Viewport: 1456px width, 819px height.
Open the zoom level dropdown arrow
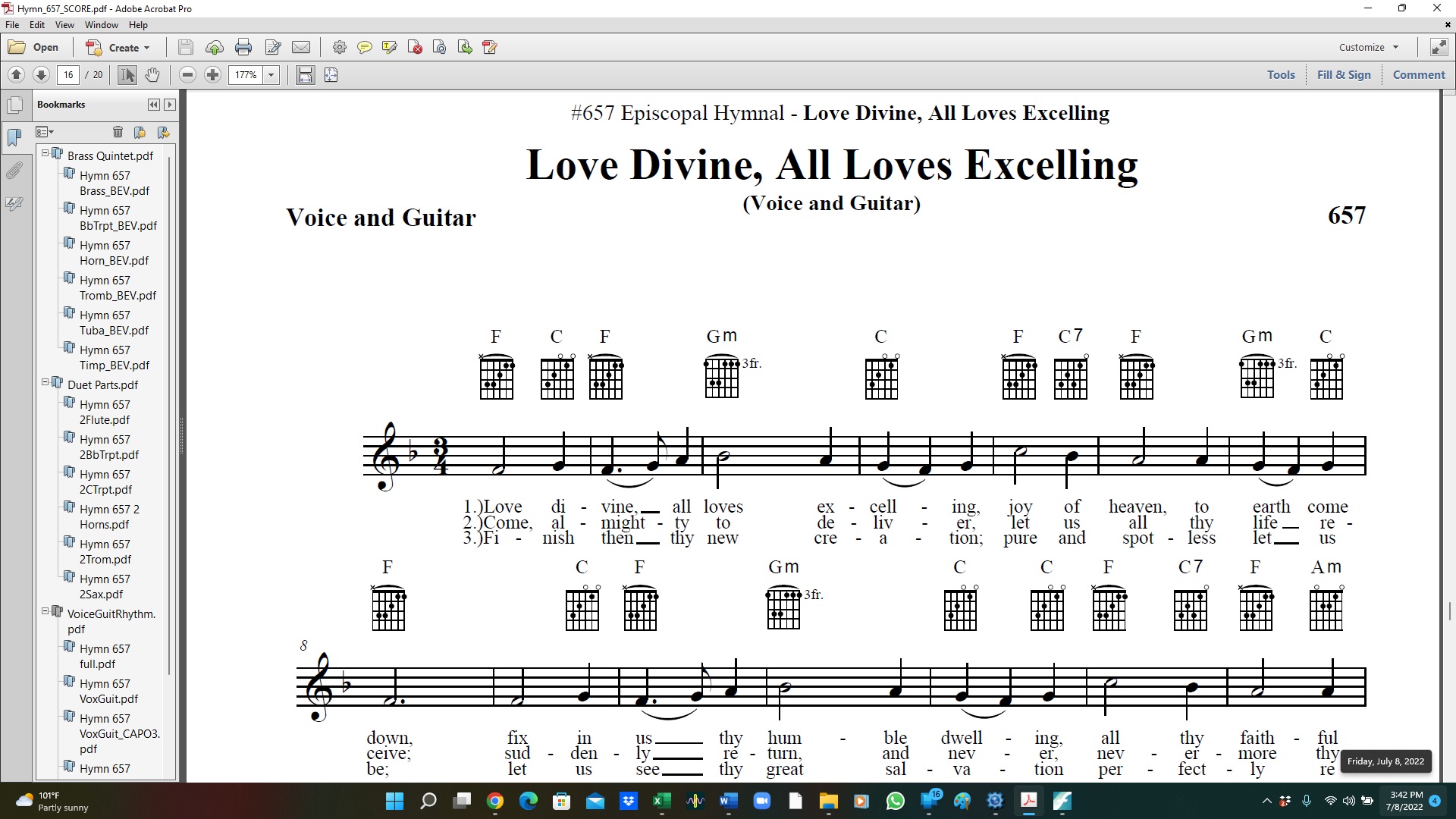(271, 74)
